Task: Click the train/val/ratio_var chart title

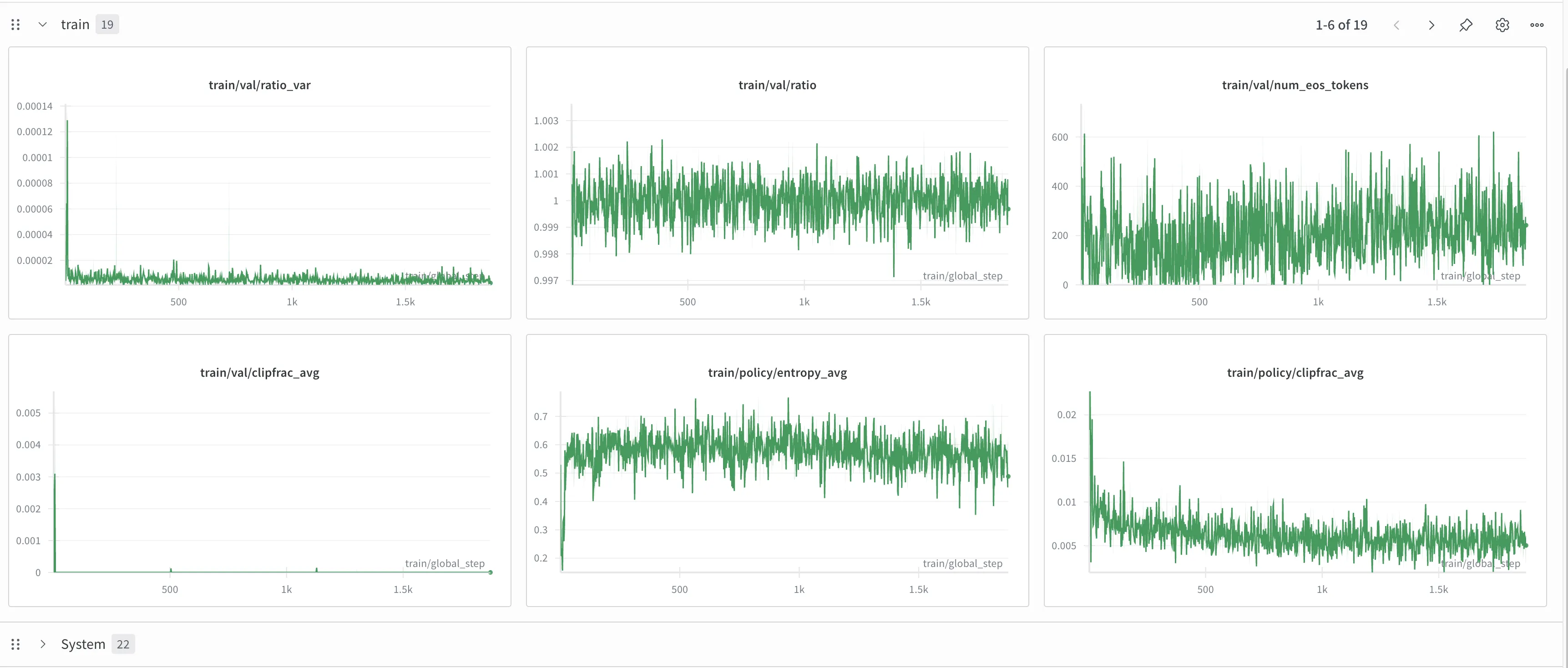Action: [x=259, y=85]
